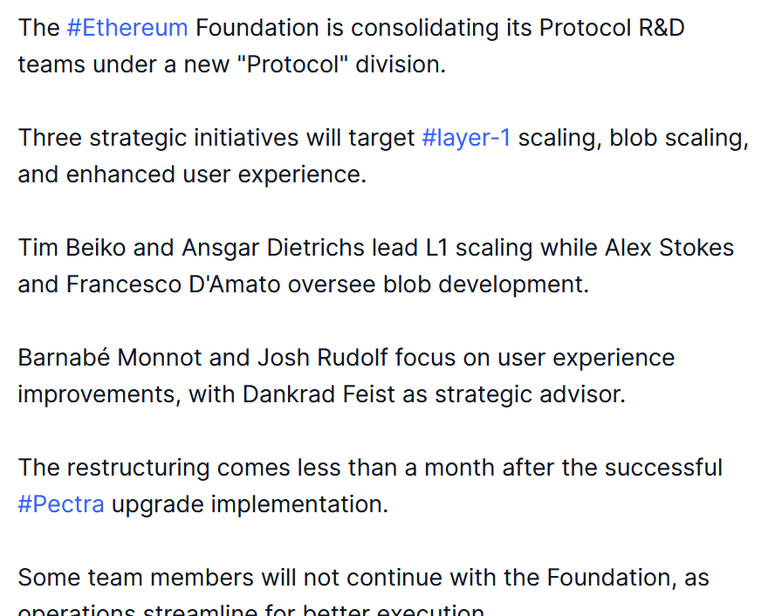The height and width of the screenshot is (616, 768).
Task: Click the phrase "Some team members"
Action: [x=136, y=577]
